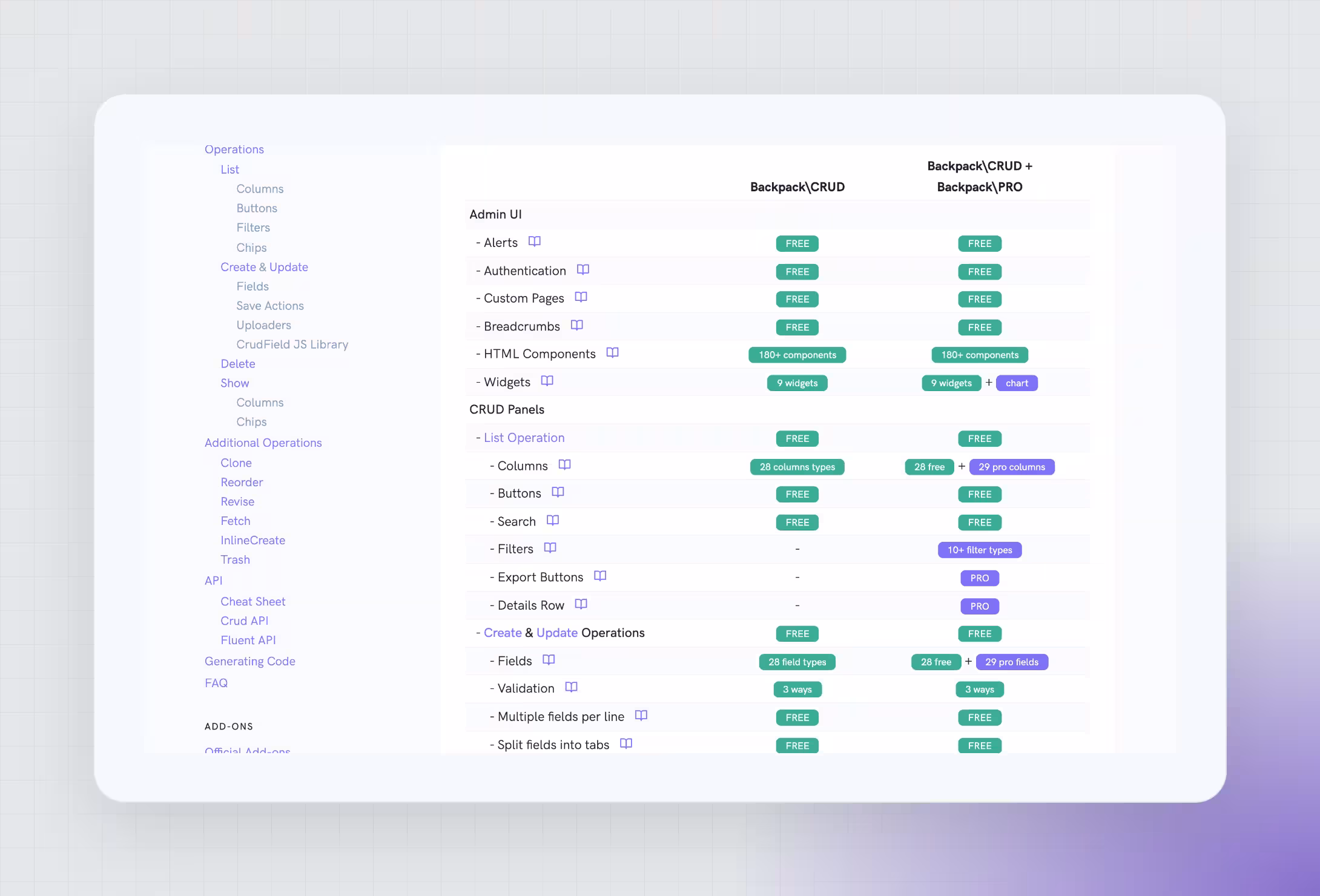The height and width of the screenshot is (896, 1320).
Task: Open Fluent API page
Action: (248, 641)
